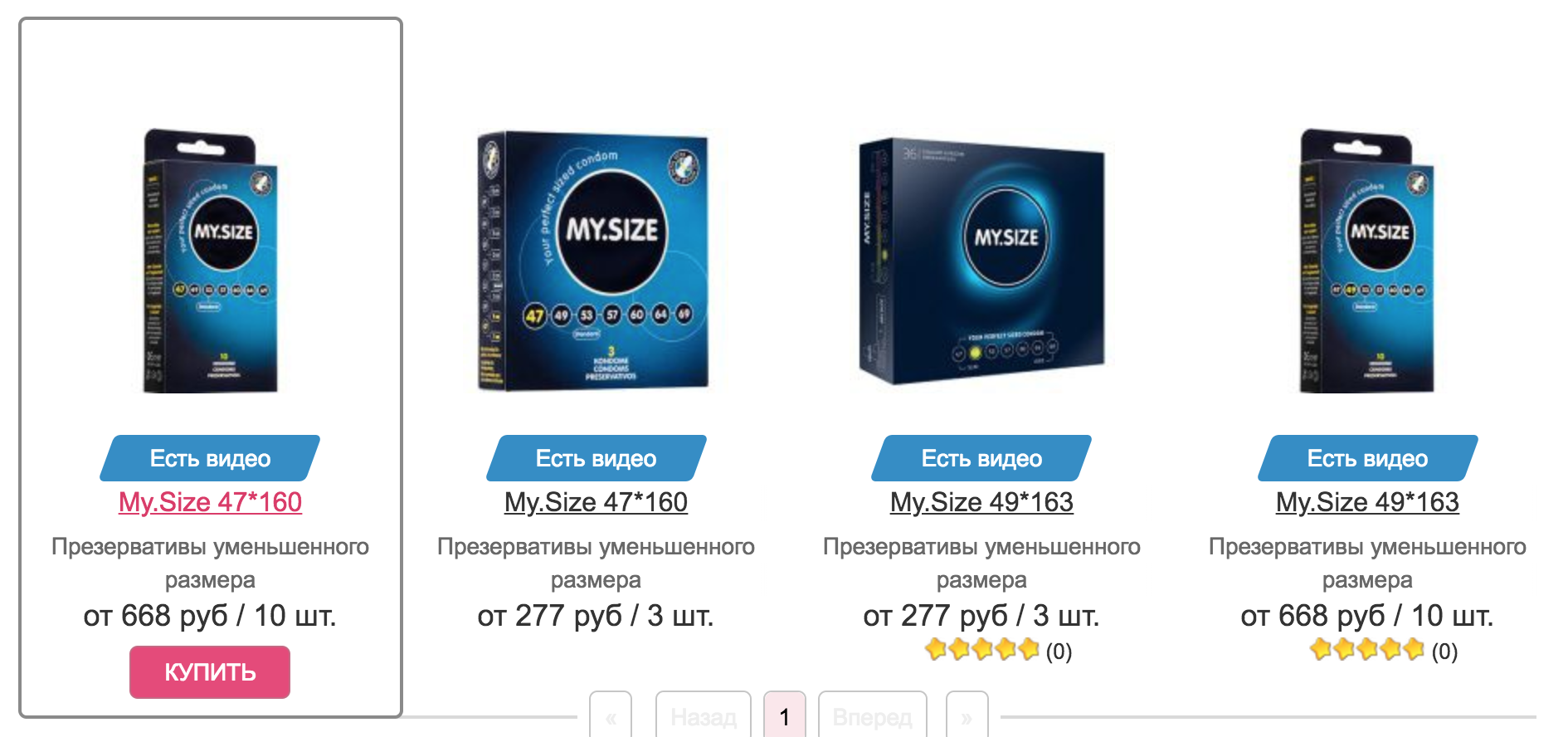Click Есть видео badge on third product
This screenshot has height=737, width=1568.
click(x=981, y=458)
